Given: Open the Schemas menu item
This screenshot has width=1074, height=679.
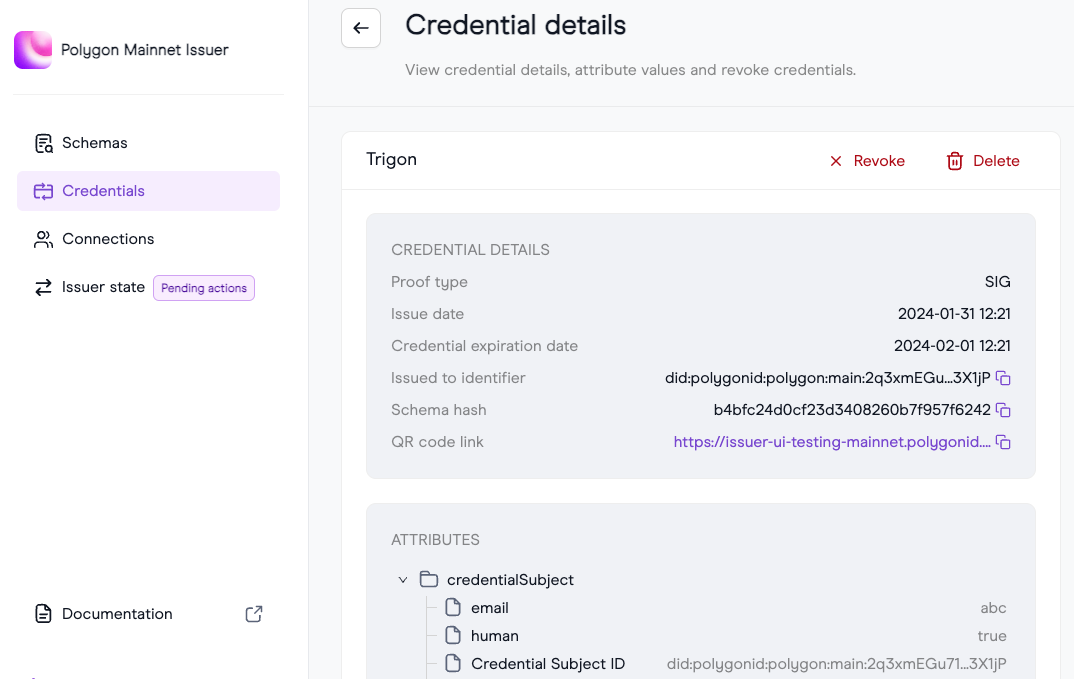Looking at the screenshot, I should coord(149,143).
